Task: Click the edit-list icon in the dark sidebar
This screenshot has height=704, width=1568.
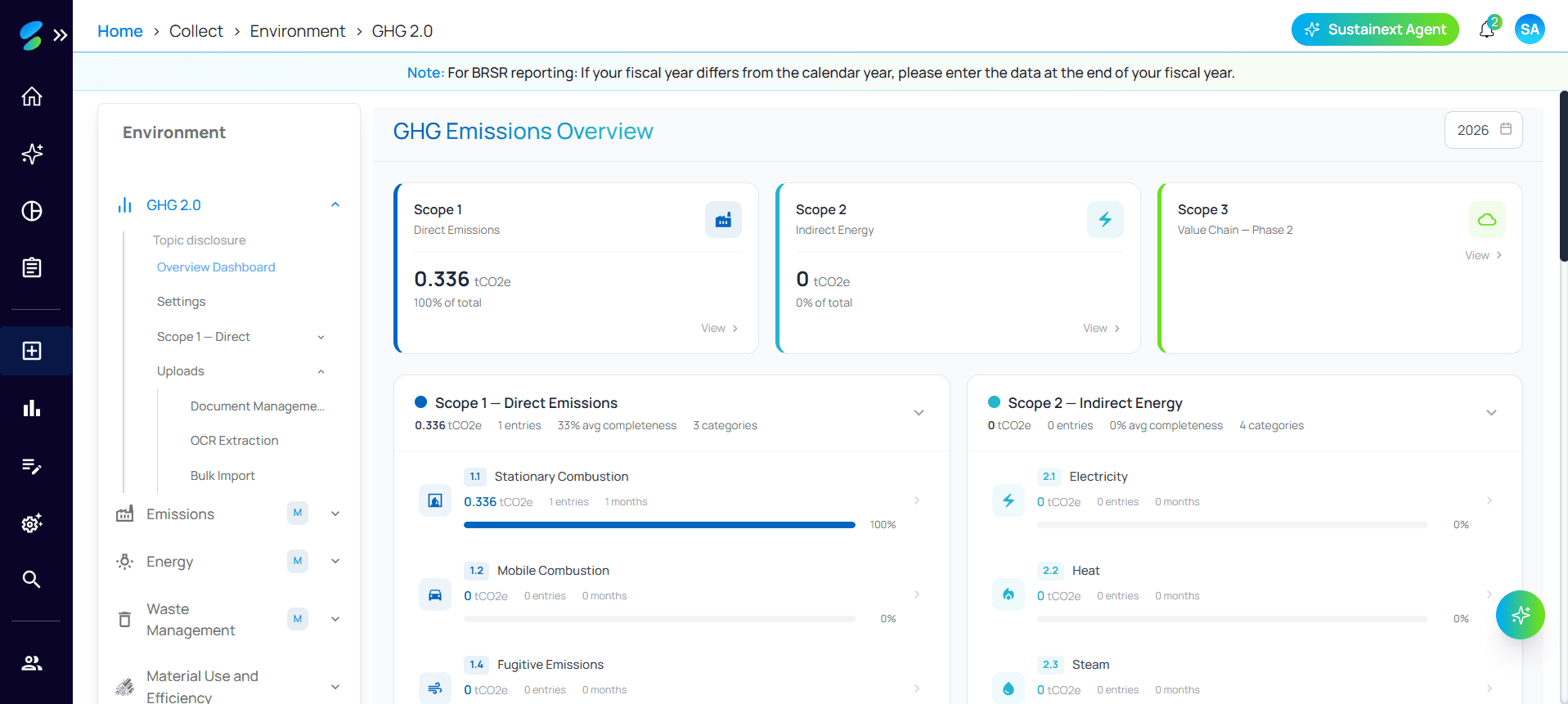Action: 32,466
